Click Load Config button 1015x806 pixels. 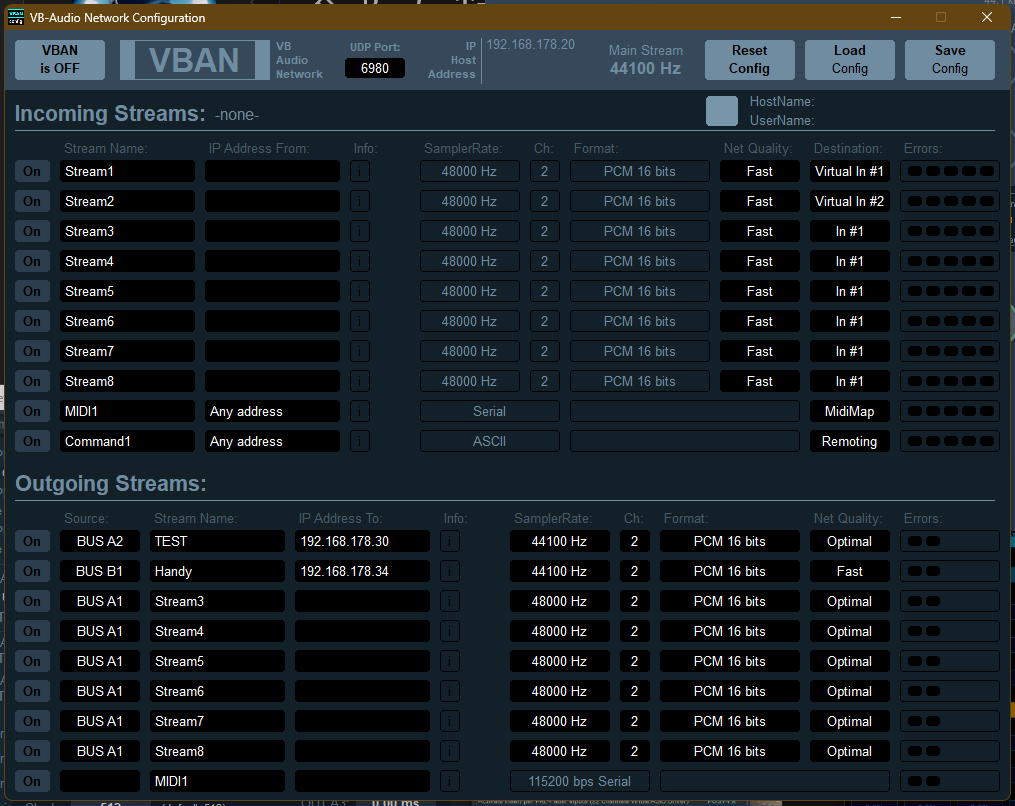(849, 60)
